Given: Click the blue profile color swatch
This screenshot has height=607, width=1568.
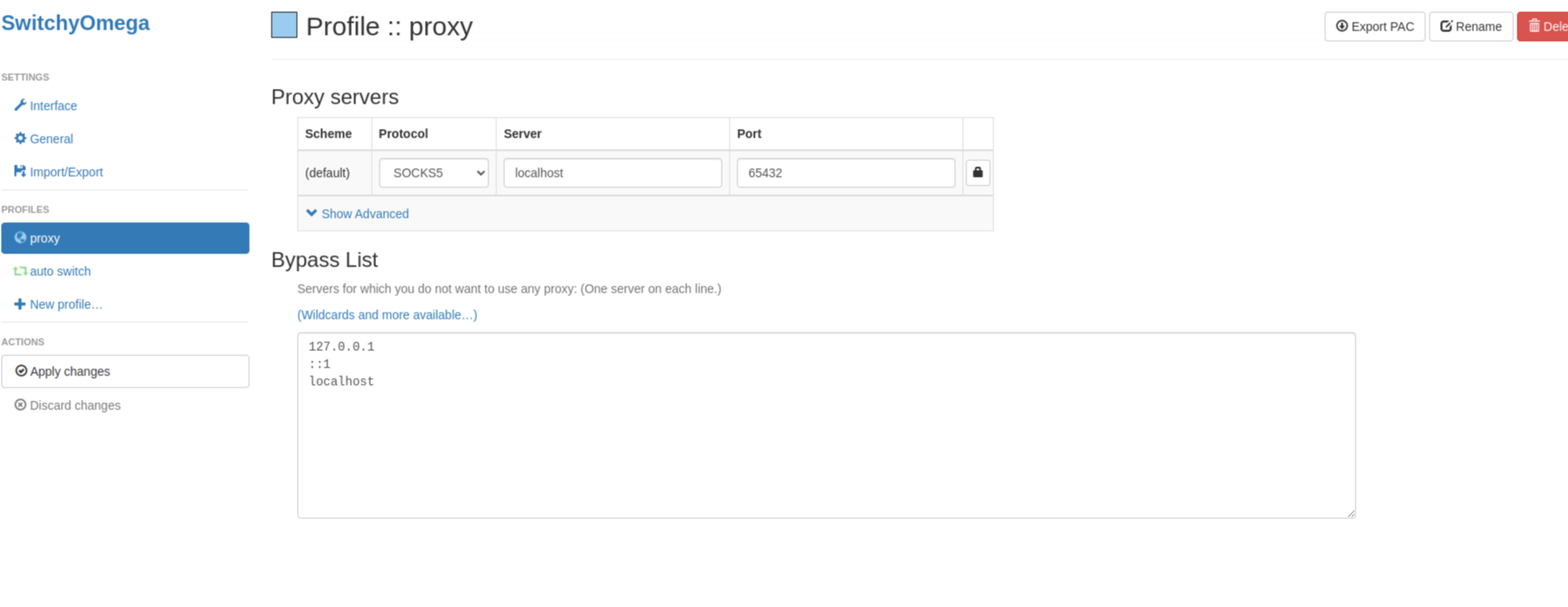Looking at the screenshot, I should [x=284, y=25].
